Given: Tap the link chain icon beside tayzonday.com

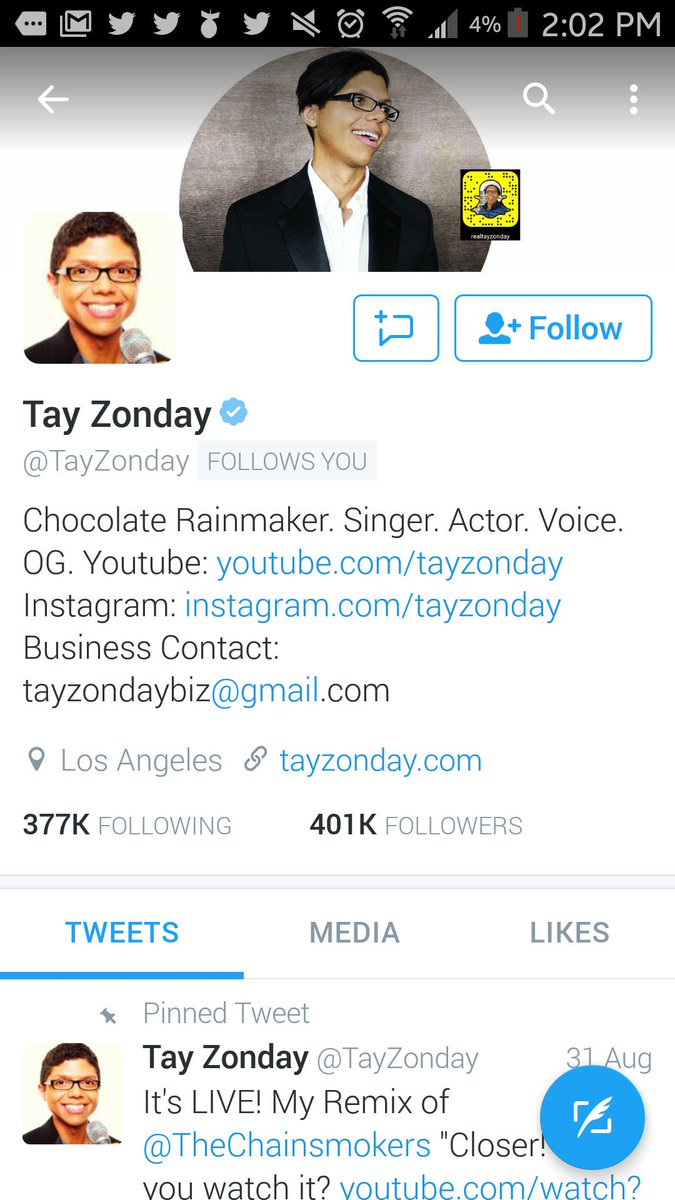Looking at the screenshot, I should 255,760.
